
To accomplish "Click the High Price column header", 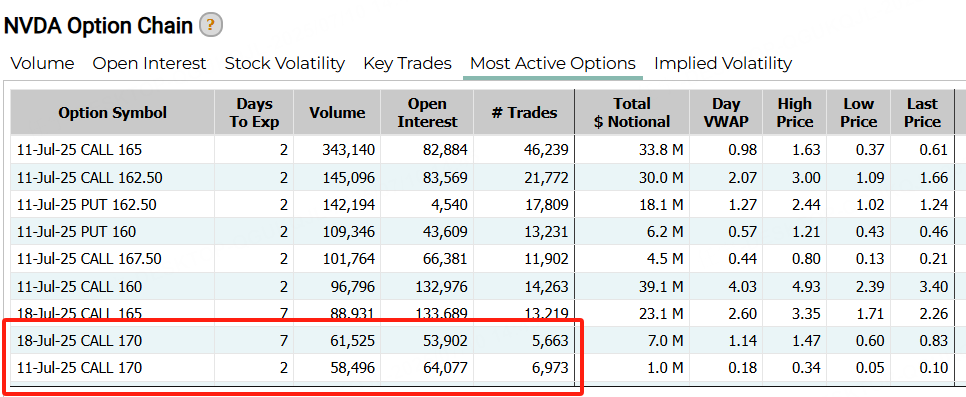I will click(795, 113).
